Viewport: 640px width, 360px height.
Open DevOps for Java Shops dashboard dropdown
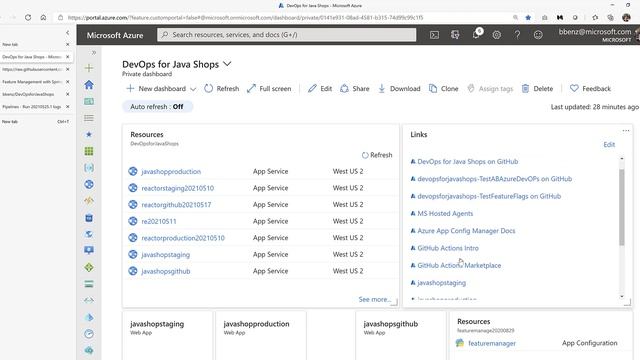point(227,64)
